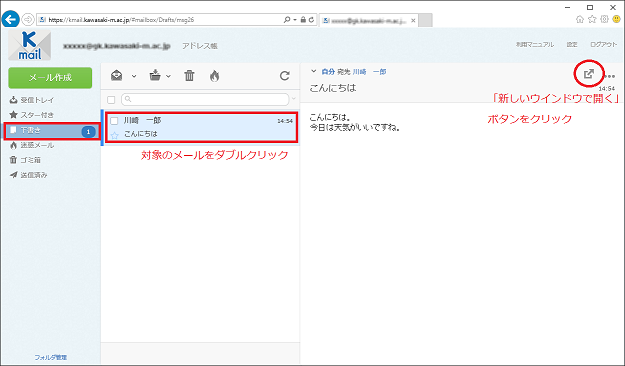Screen dimensions: 625x366
Task: Click the refresh mail list icon
Action: [285, 75]
